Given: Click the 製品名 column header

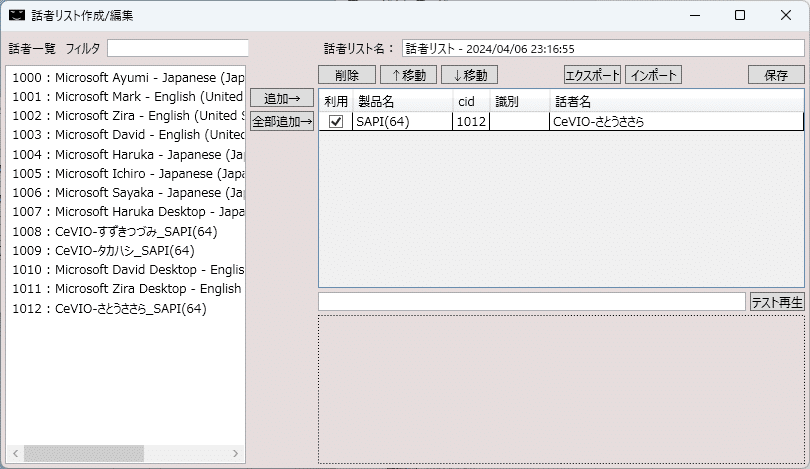Looking at the screenshot, I should click(x=402, y=101).
